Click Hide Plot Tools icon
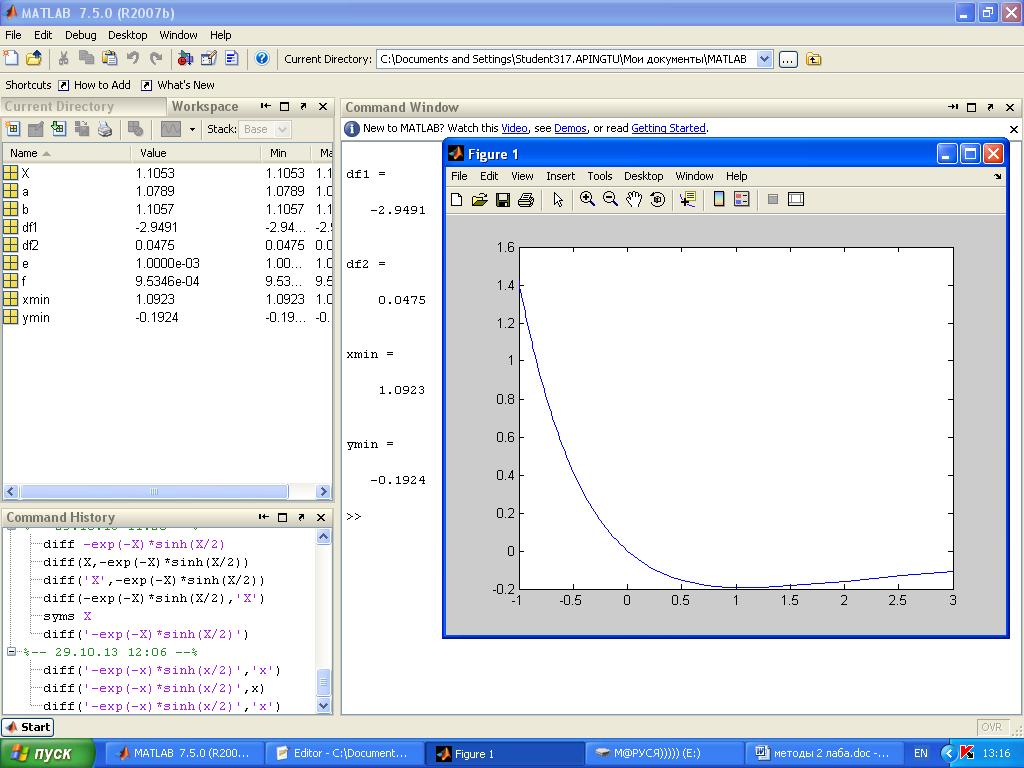This screenshot has height=768, width=1024. click(x=773, y=199)
